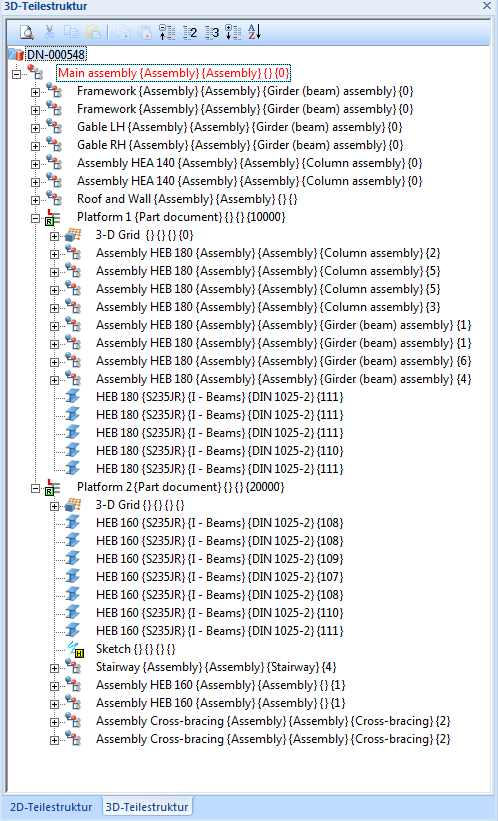
Task: Click the Cut (scissors) toolbar icon
Action: [x=49, y=32]
